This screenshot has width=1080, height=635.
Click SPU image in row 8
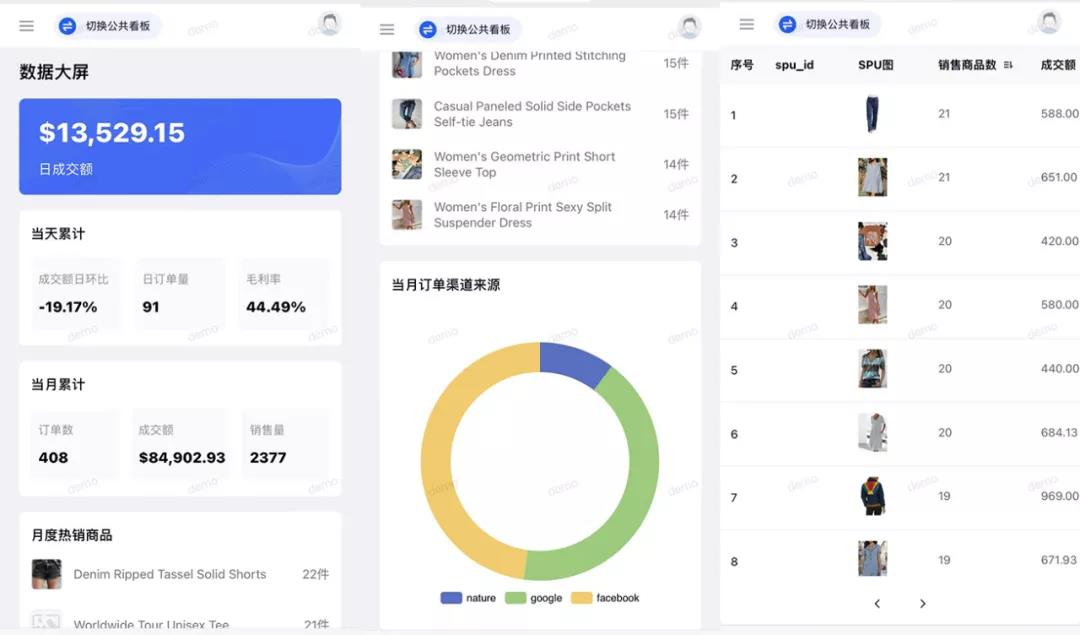(x=872, y=559)
